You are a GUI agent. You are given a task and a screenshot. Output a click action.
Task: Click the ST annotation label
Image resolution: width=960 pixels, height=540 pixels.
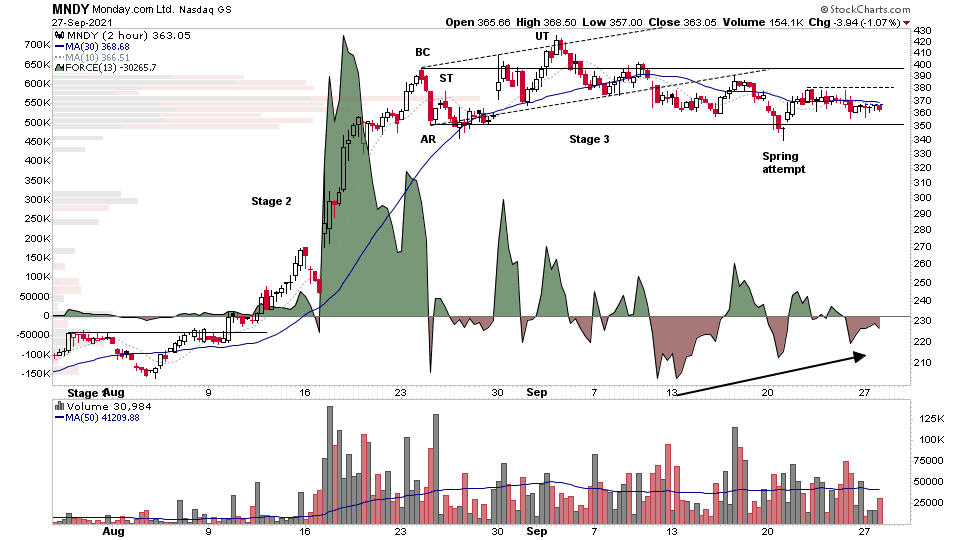pyautogui.click(x=446, y=78)
